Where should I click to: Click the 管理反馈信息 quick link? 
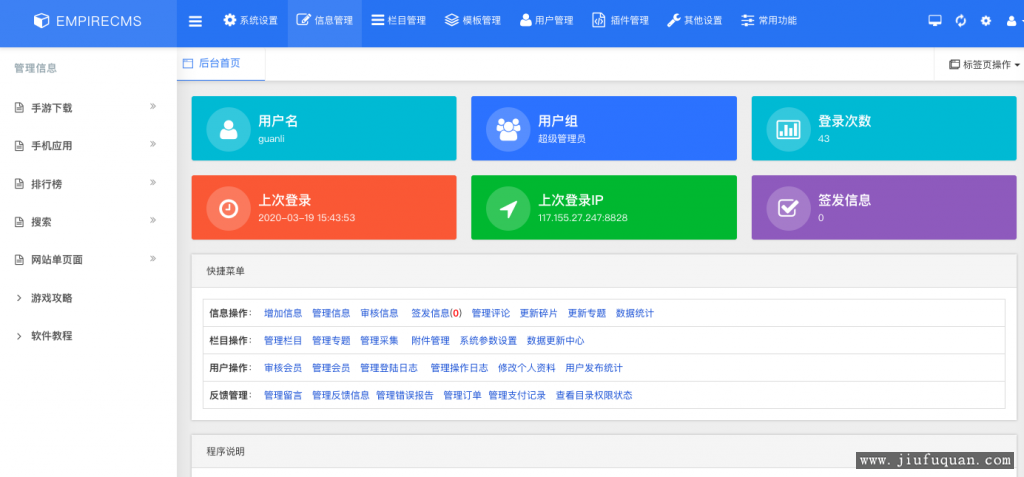pos(341,395)
